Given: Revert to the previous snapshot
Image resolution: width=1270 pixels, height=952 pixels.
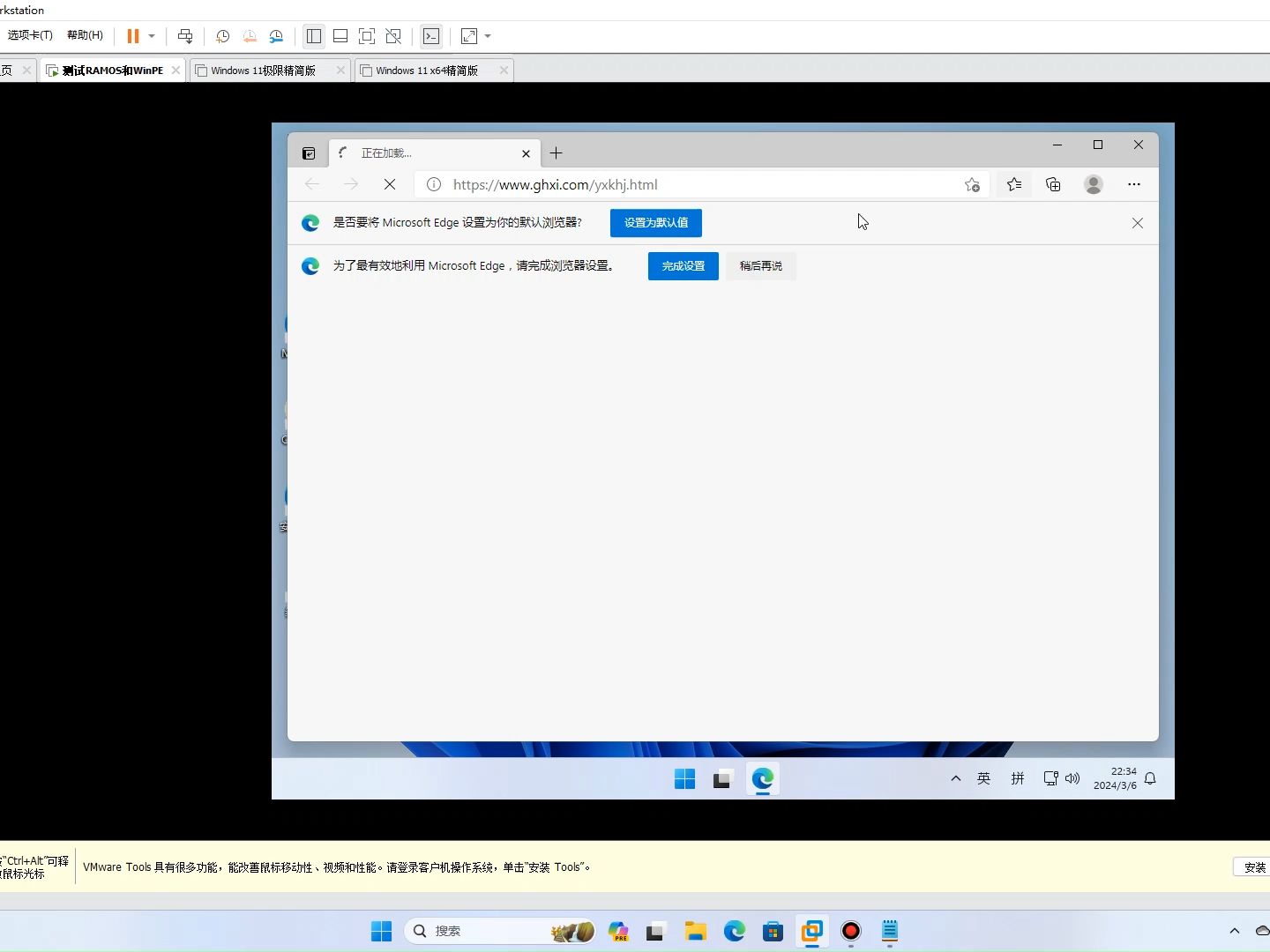Looking at the screenshot, I should click(x=250, y=36).
